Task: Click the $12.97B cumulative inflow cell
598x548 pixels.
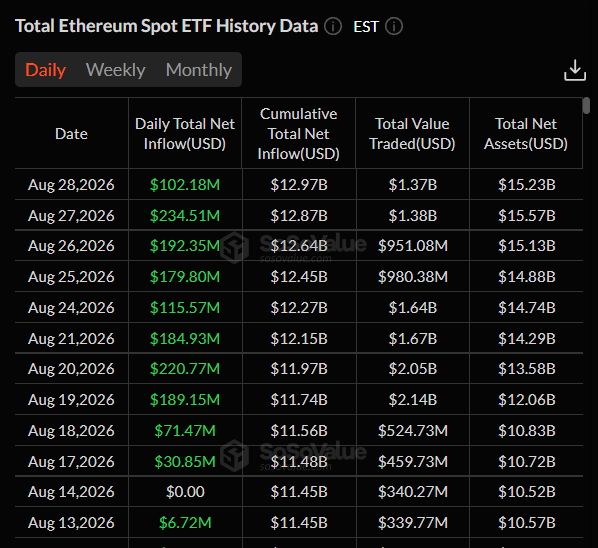Action: 299,185
